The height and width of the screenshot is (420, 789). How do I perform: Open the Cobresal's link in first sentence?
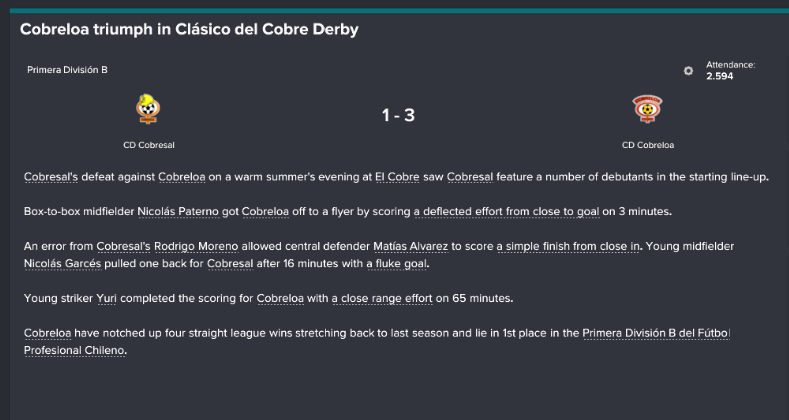coord(50,177)
